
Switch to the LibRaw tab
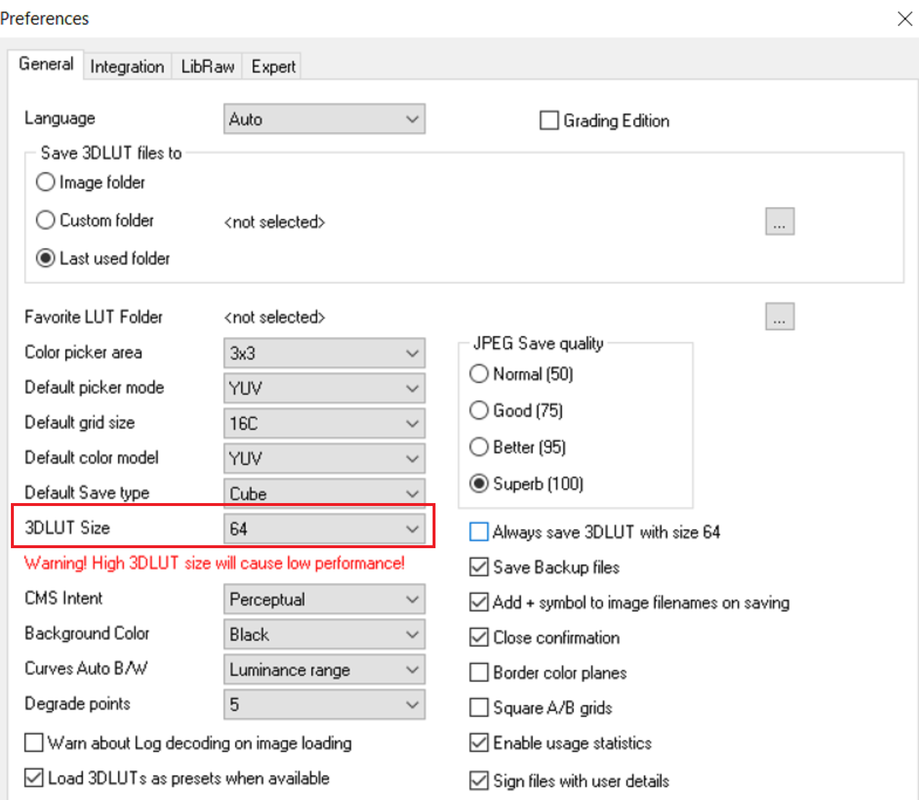207,66
